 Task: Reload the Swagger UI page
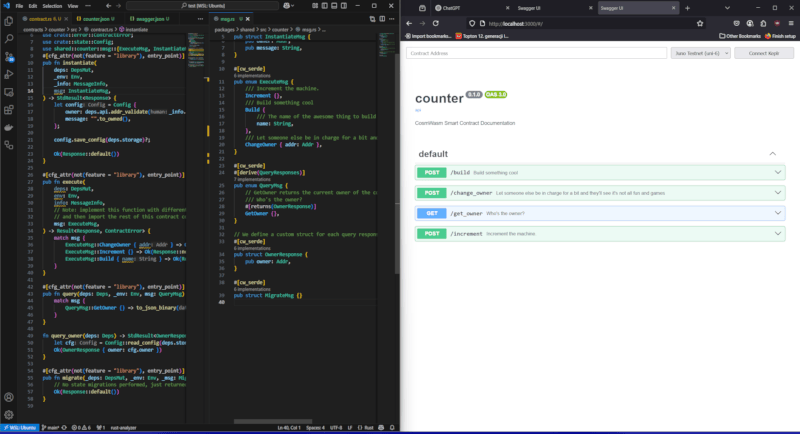tap(436, 23)
